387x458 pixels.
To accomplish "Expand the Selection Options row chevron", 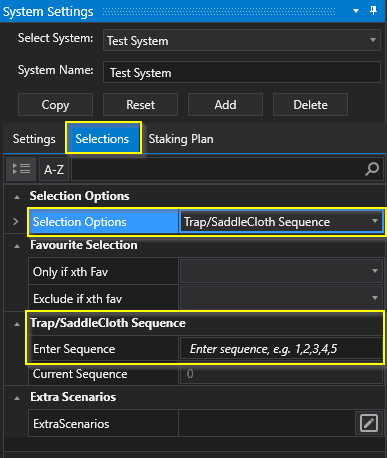I will [16, 221].
